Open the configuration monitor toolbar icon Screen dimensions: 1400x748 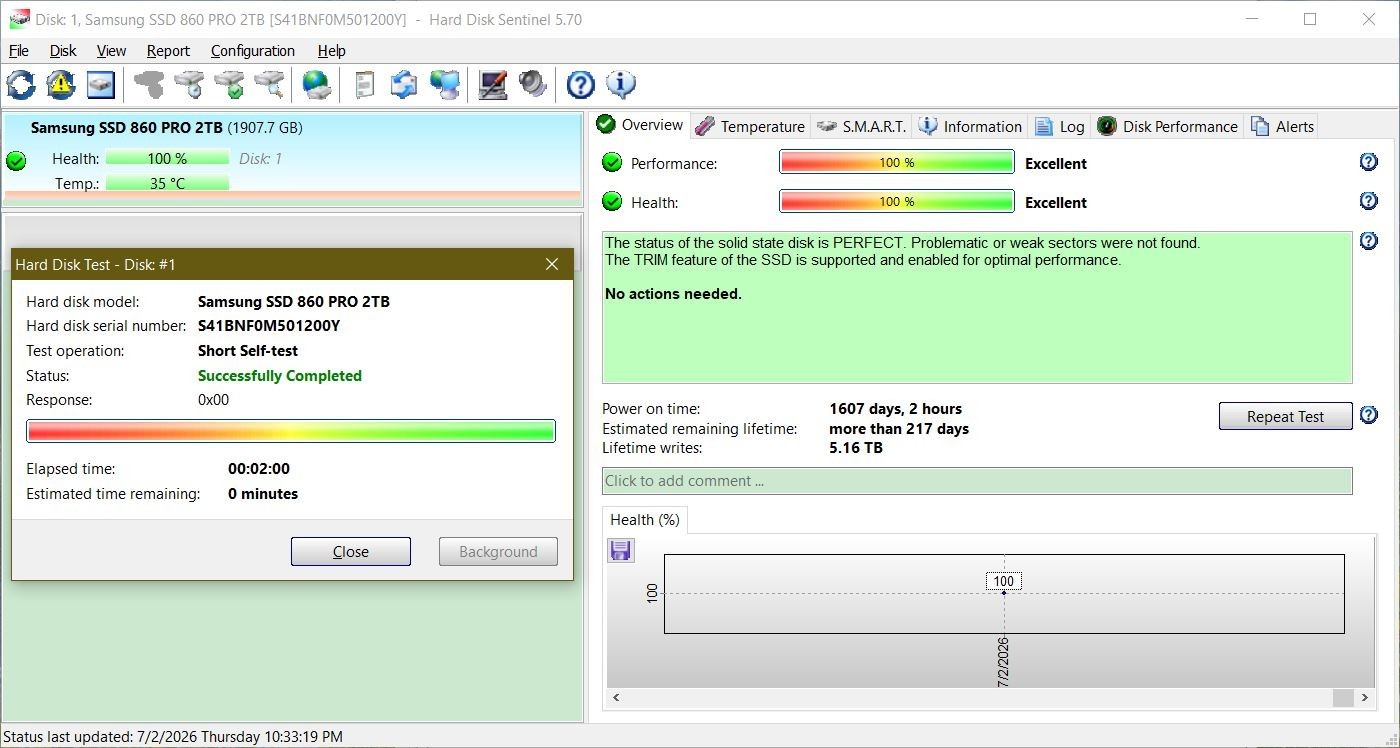pos(492,85)
